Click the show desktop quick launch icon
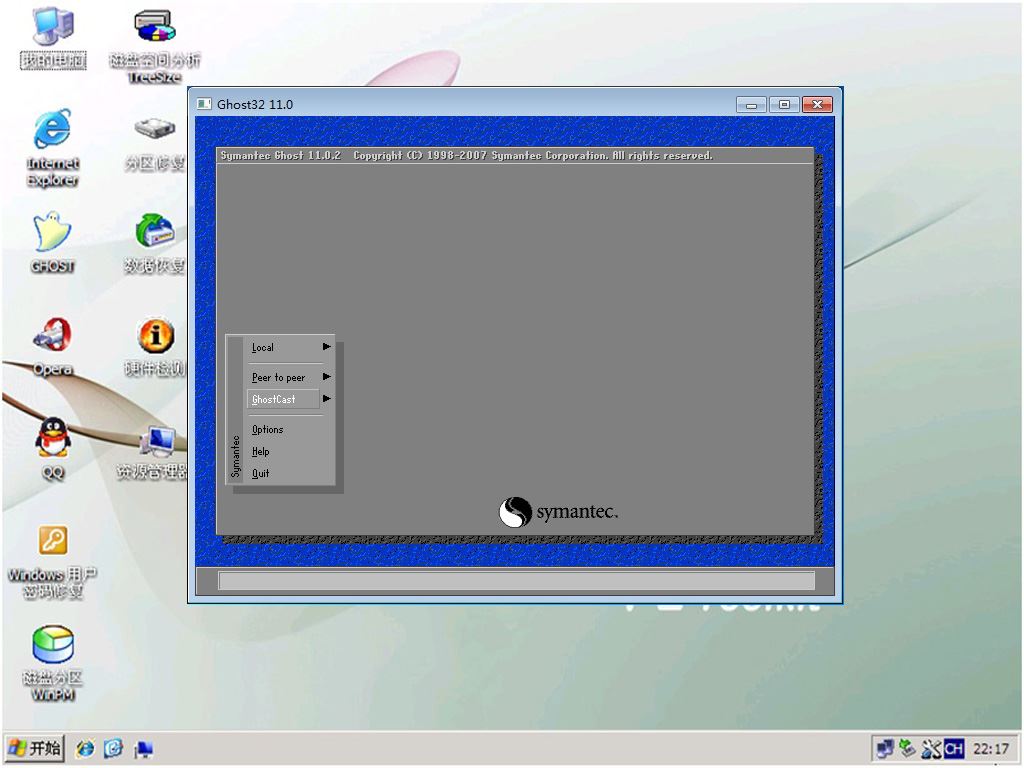The image size is (1024, 768). [x=144, y=748]
